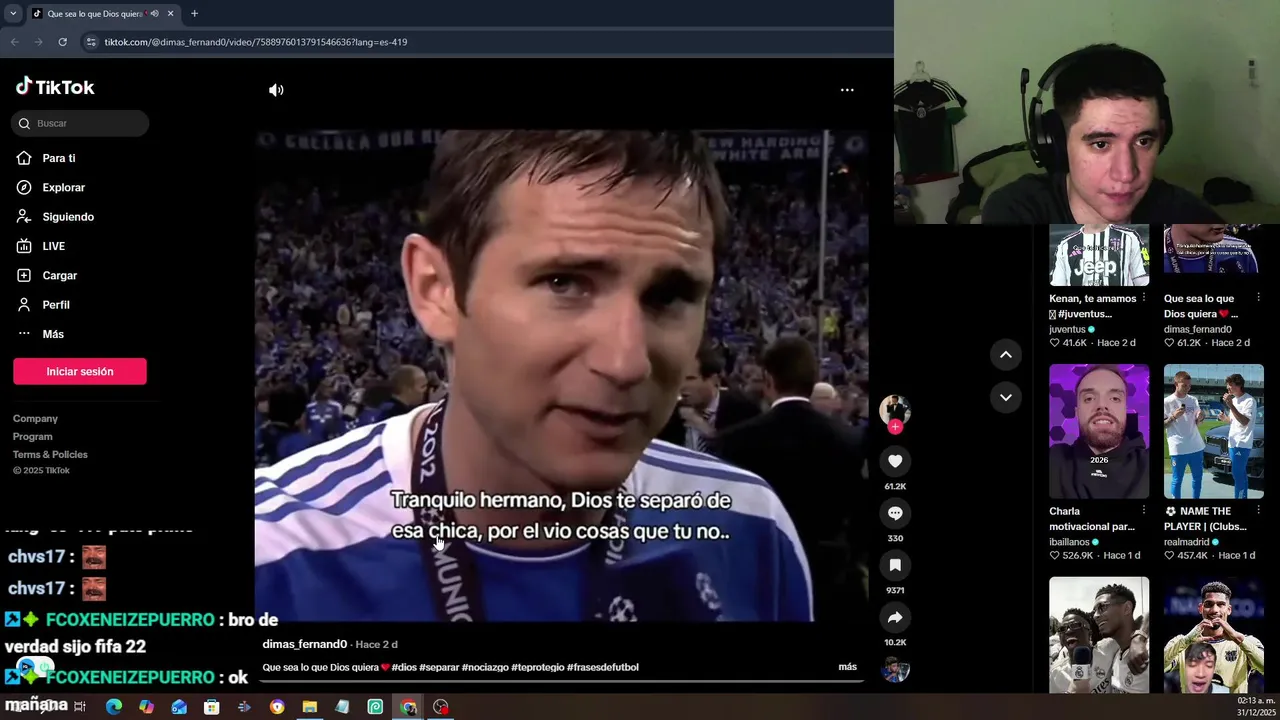Open Microsoft Edge from the taskbar

click(x=114, y=707)
